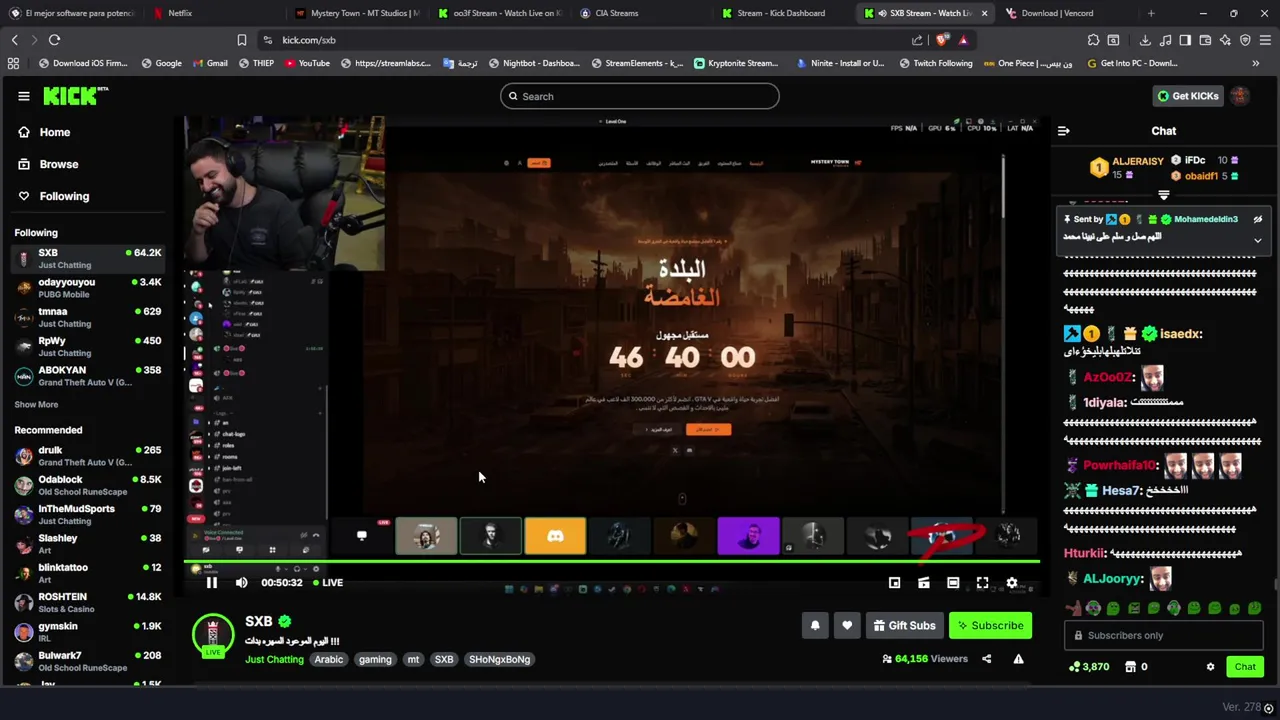This screenshot has width=1280, height=720.
Task: Reload the page
Action: [x=54, y=40]
